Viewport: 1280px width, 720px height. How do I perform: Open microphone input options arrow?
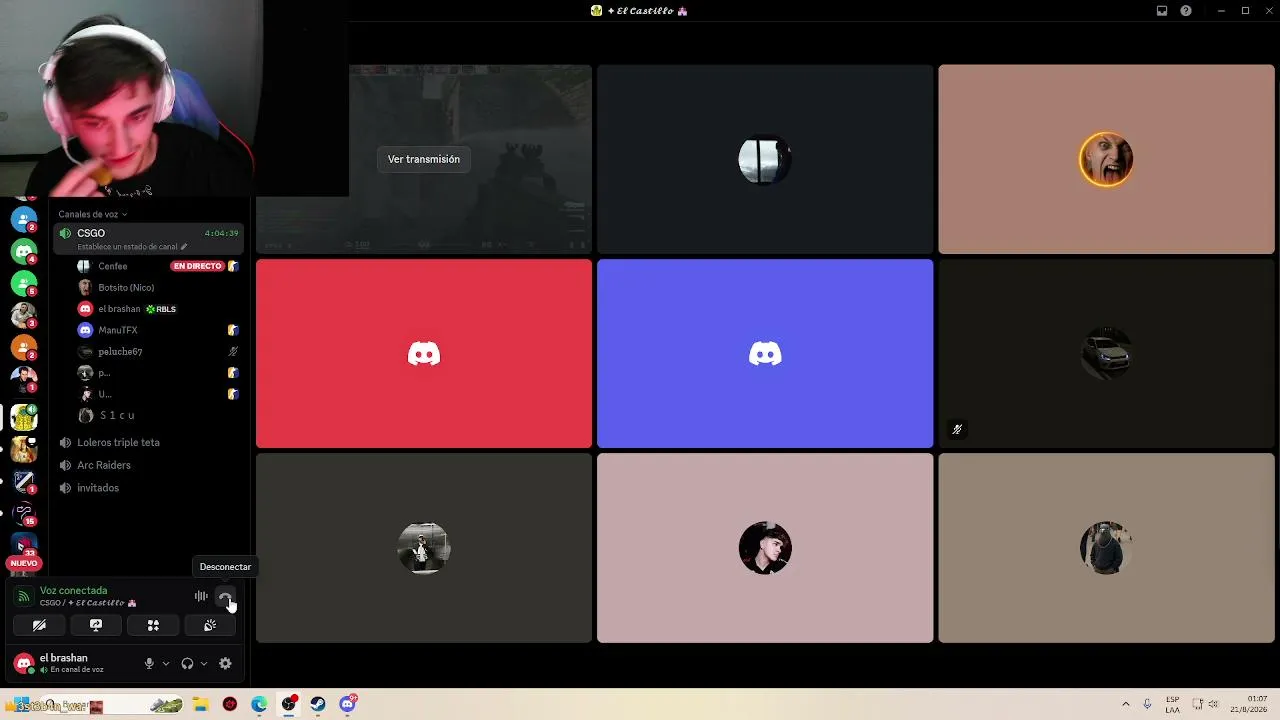166,663
